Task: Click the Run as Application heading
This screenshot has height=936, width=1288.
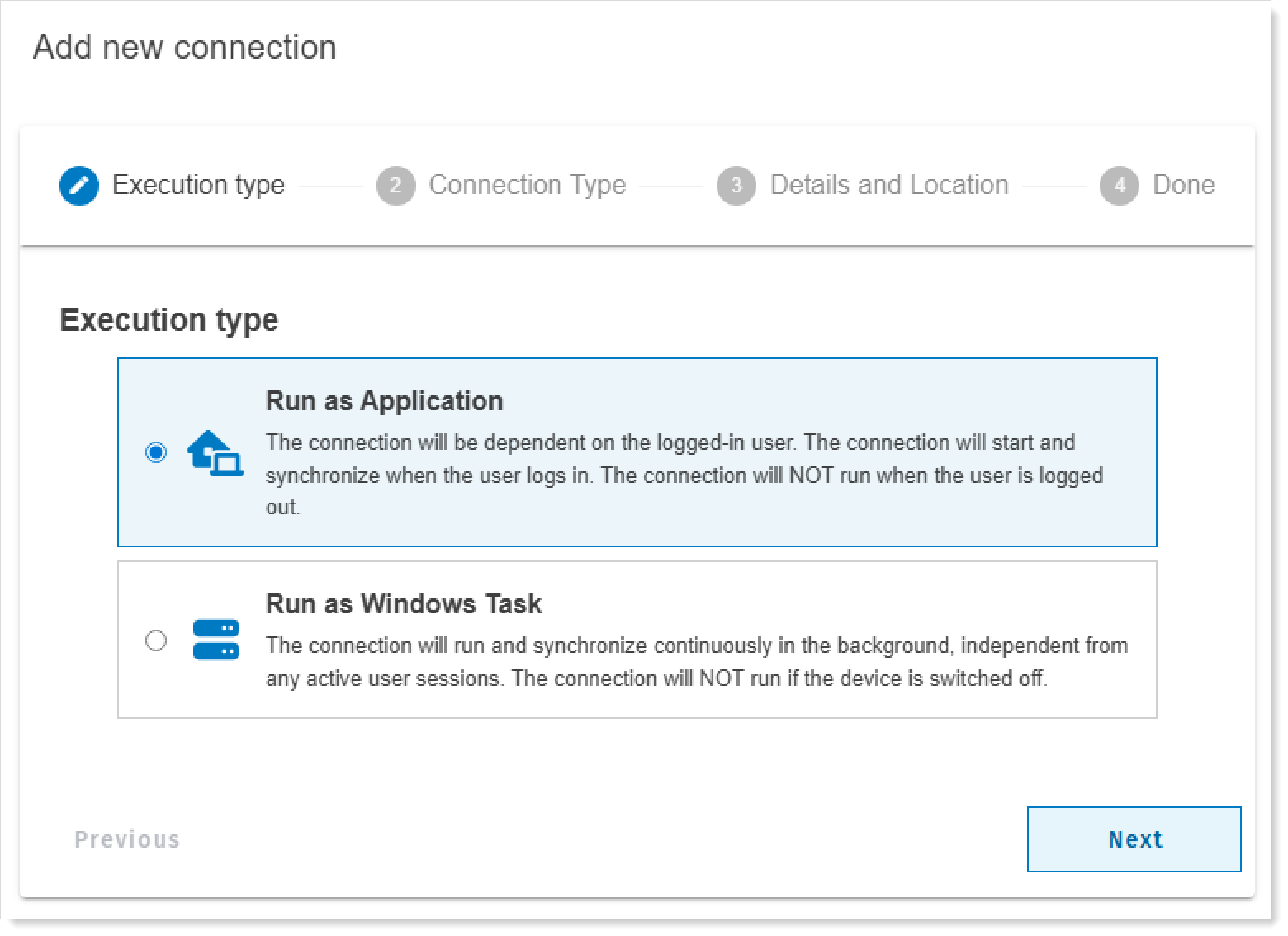Action: pos(385,401)
